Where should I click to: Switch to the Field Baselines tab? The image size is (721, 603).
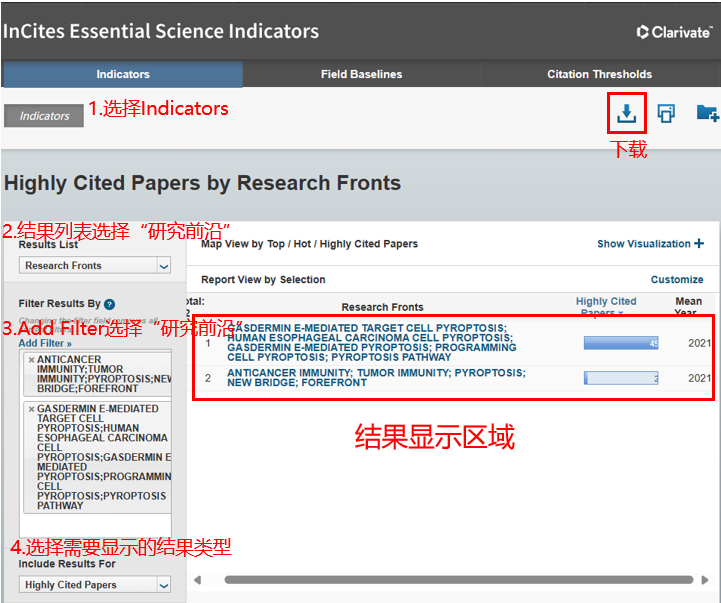coord(361,74)
